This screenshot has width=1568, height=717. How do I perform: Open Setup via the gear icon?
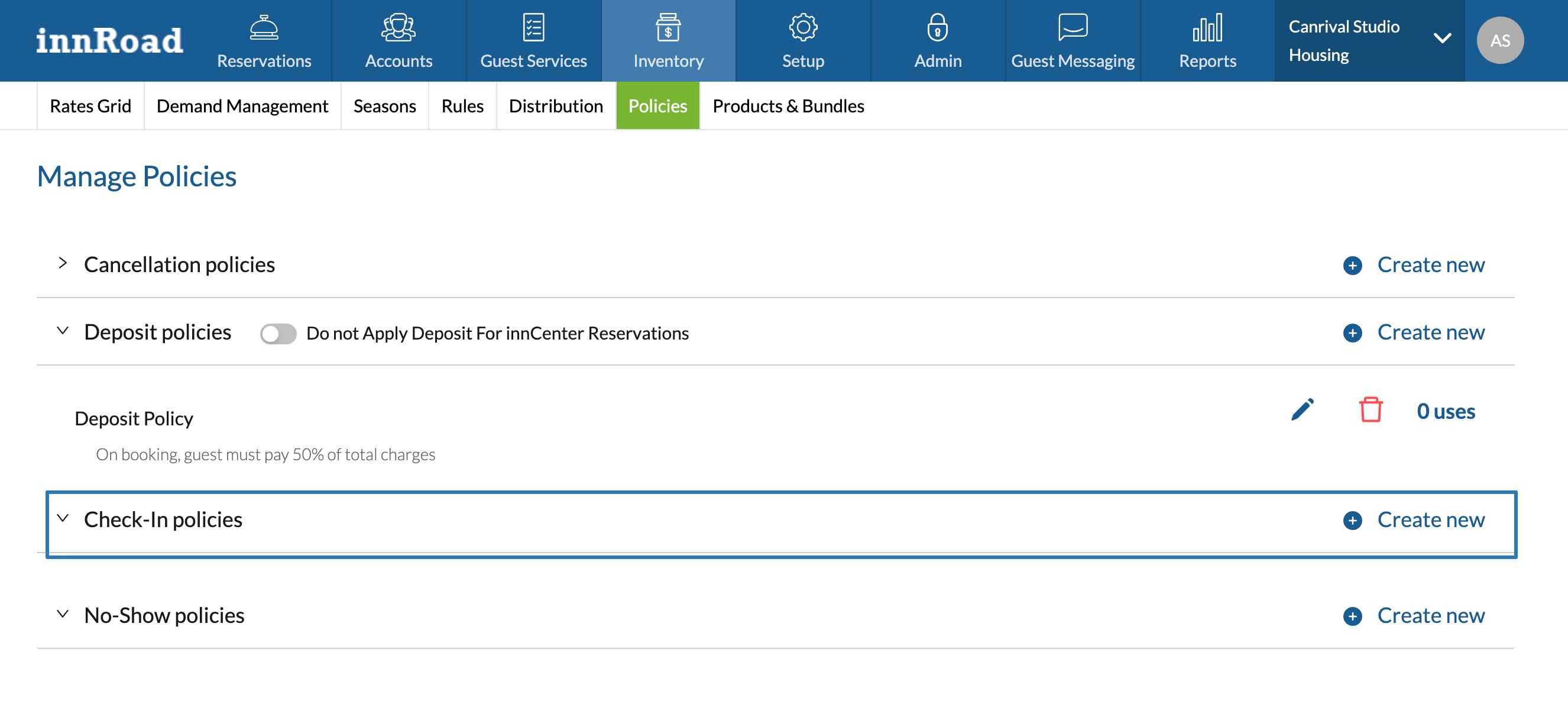point(802,28)
